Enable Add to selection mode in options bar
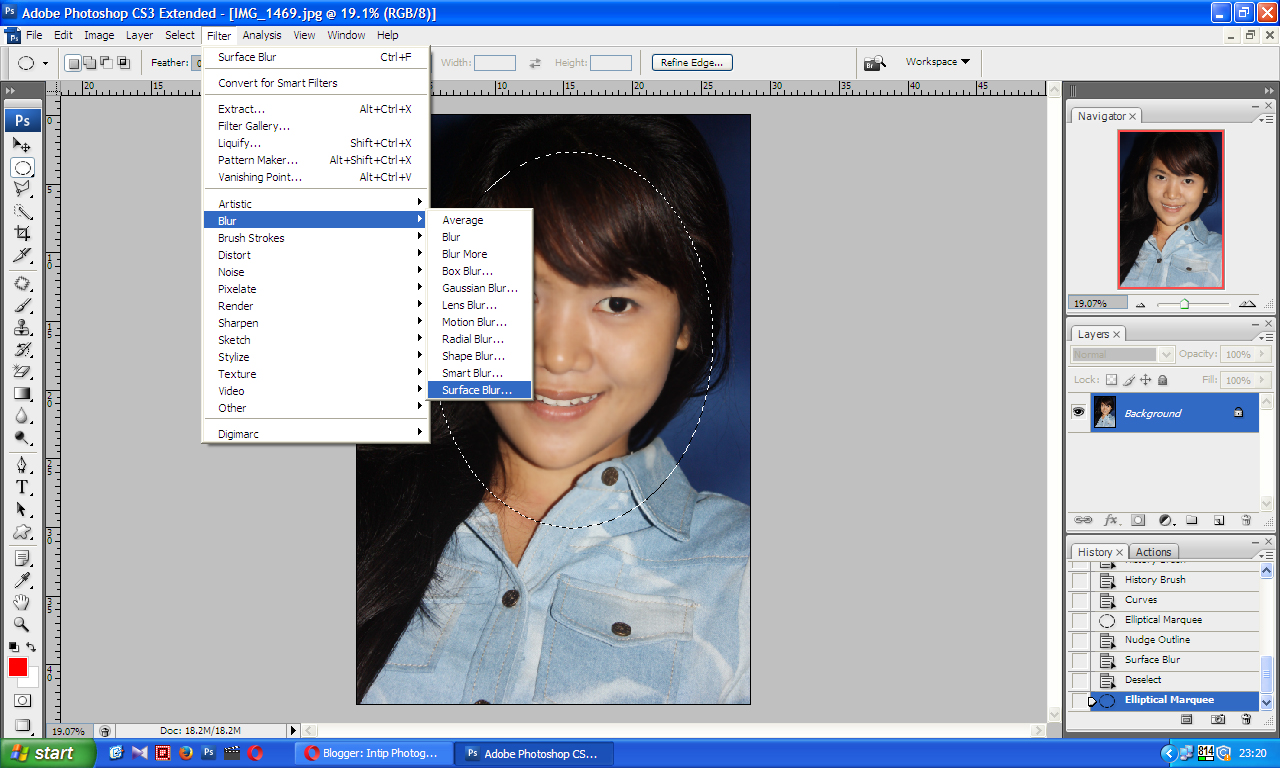The image size is (1280, 768). 90,63
